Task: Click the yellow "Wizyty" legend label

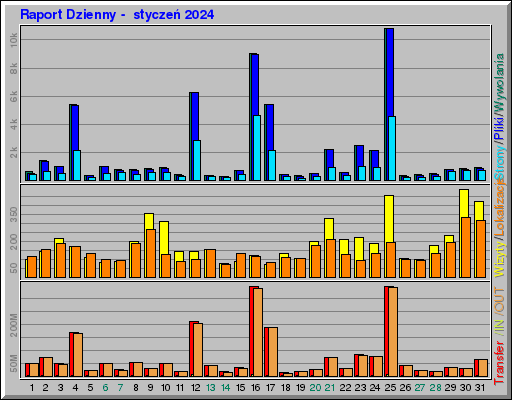Action: [x=500, y=259]
